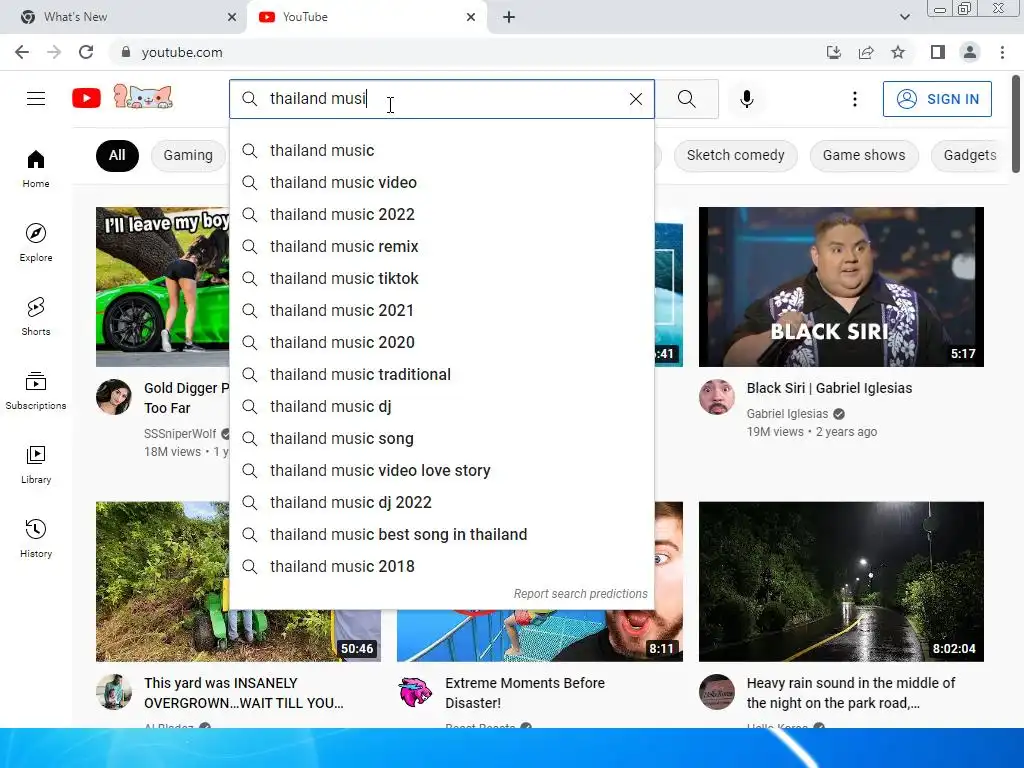Select the Gadgets filter chip
Screen dimensions: 1024x768
[970, 155]
